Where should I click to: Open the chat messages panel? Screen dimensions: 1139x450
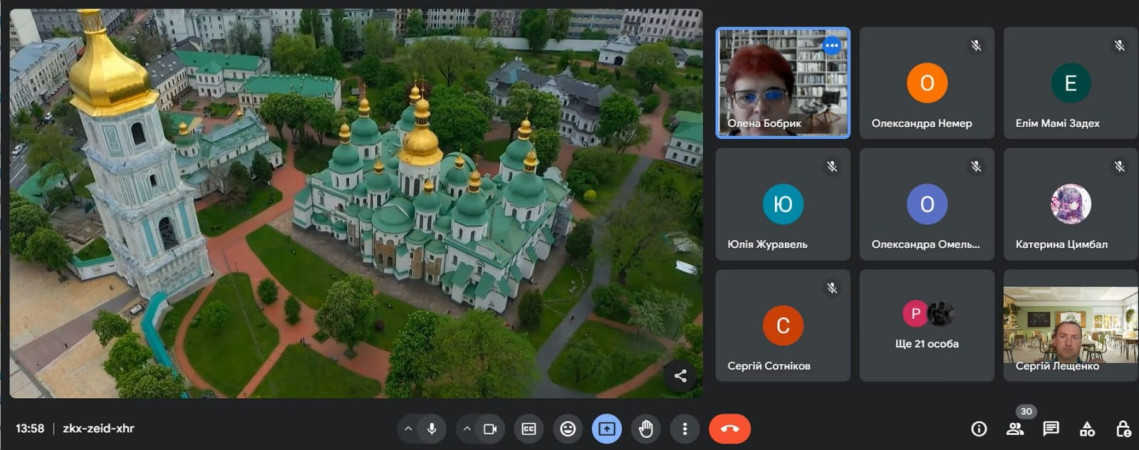click(1051, 429)
